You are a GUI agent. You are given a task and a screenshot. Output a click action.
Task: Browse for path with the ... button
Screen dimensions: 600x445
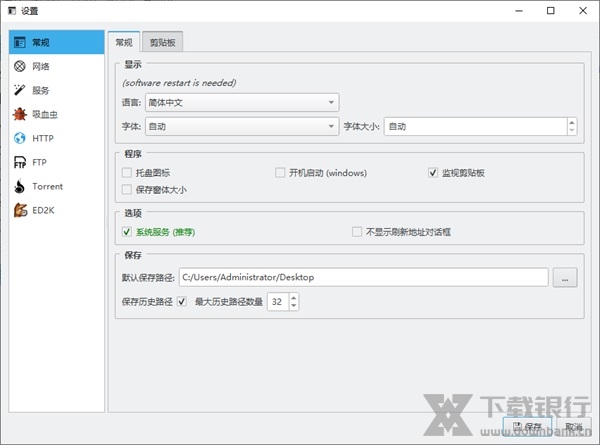[x=565, y=278]
